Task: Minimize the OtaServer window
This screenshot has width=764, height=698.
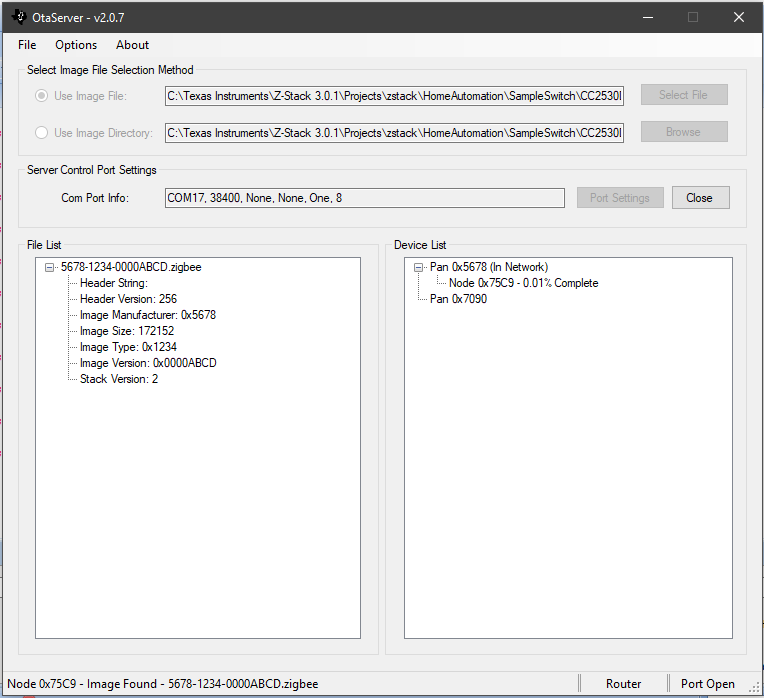Action: pyautogui.click(x=648, y=18)
